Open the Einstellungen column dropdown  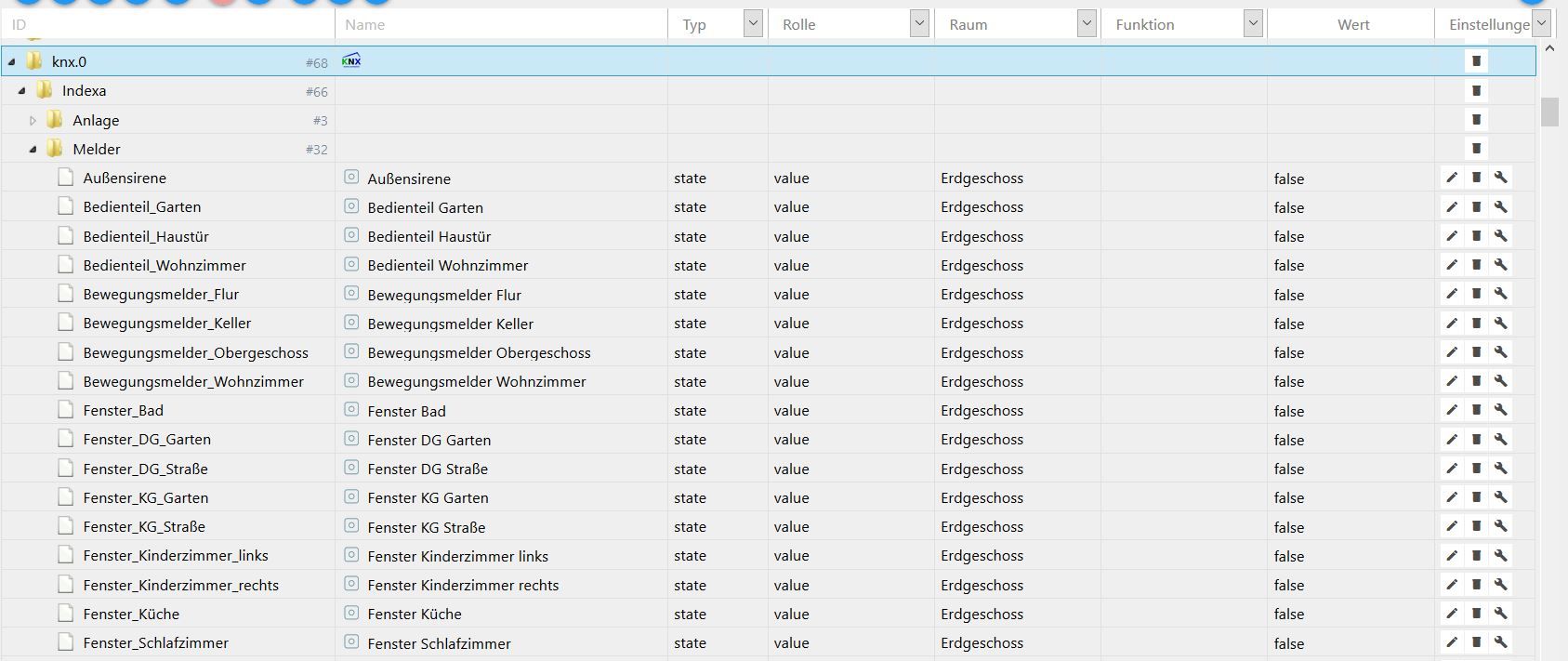pos(1541,24)
